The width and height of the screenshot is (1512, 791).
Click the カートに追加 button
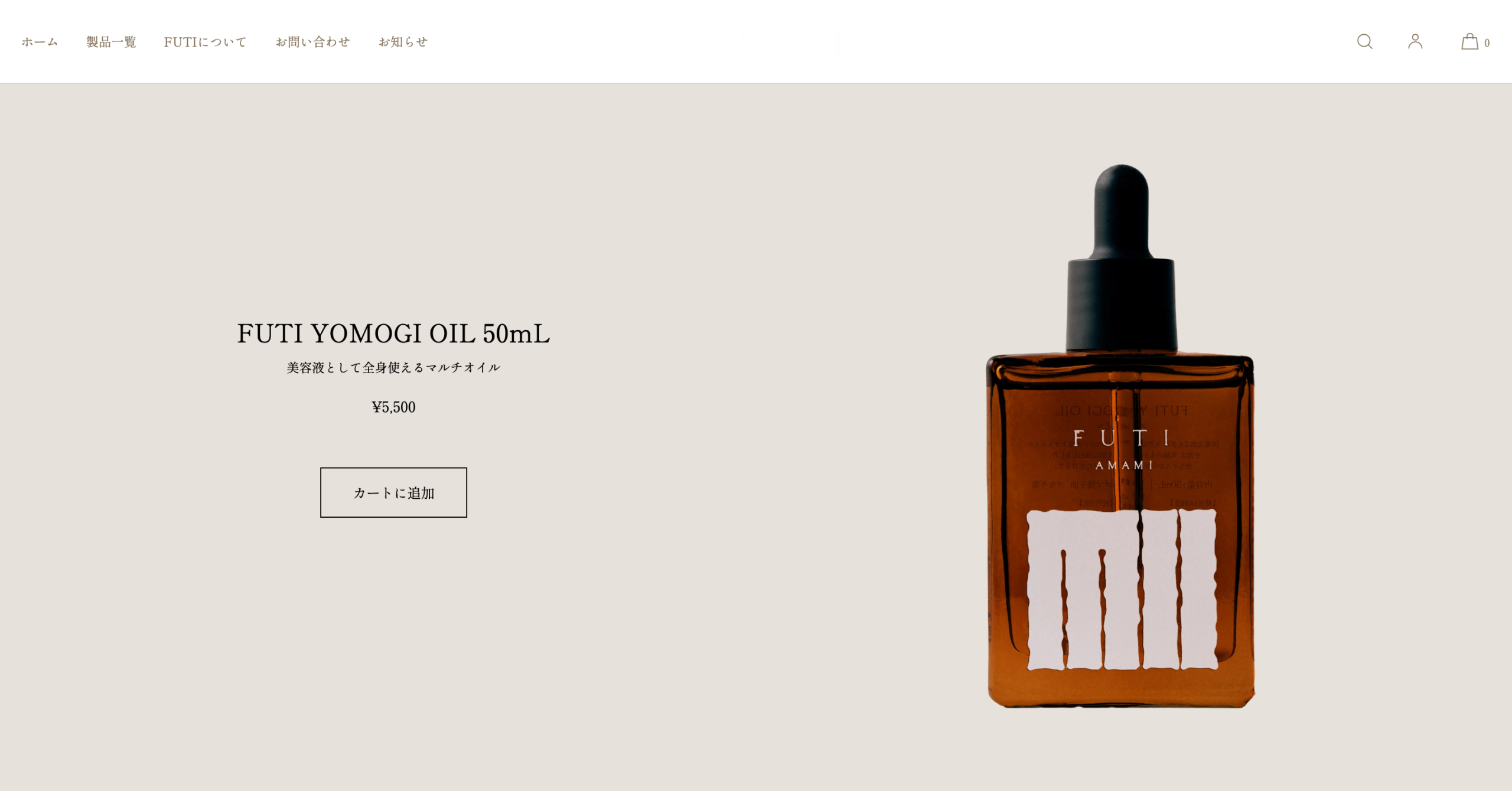(x=393, y=492)
